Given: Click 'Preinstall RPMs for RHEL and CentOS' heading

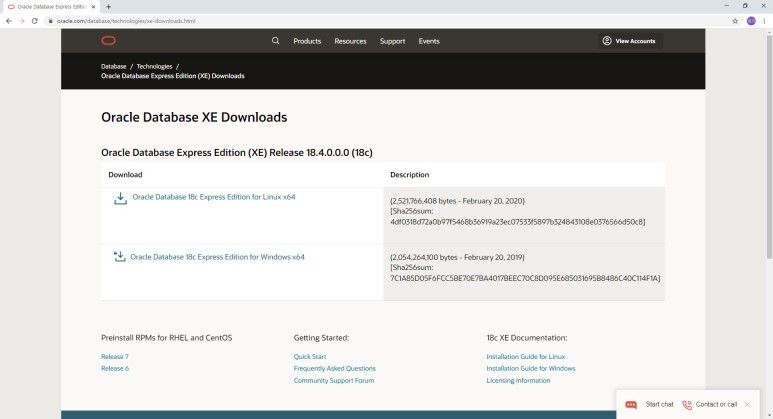Looking at the screenshot, I should (167, 338).
